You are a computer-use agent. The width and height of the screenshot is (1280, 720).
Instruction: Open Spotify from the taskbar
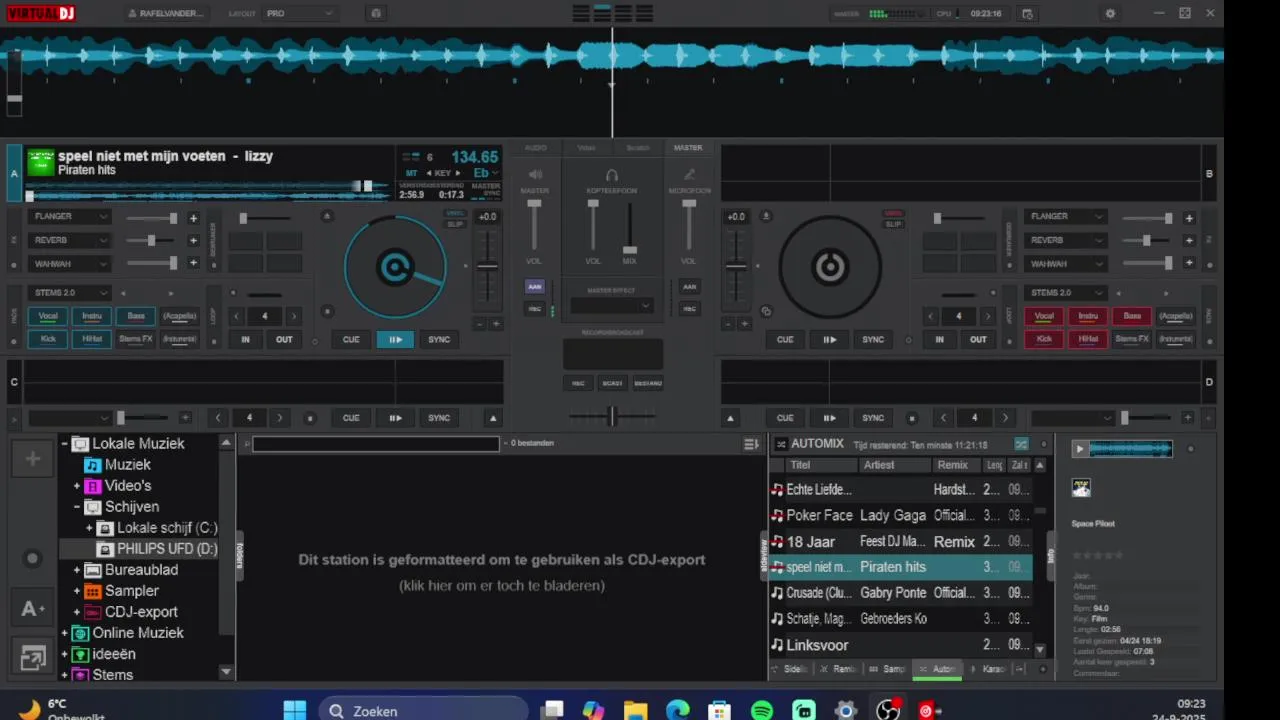click(x=762, y=710)
